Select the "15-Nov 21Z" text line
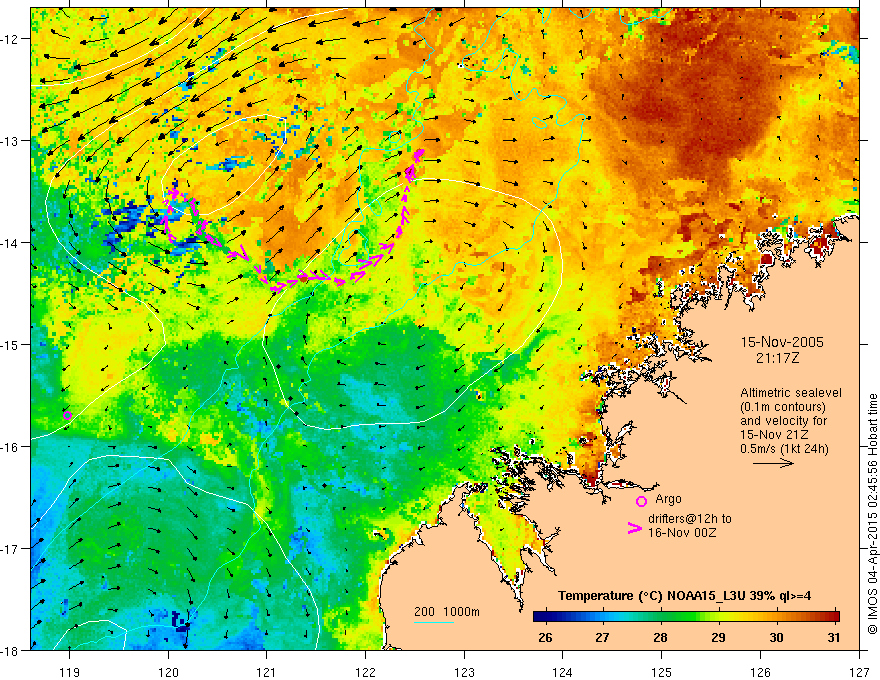Image resolution: width=880 pixels, height=680 pixels. [x=773, y=435]
